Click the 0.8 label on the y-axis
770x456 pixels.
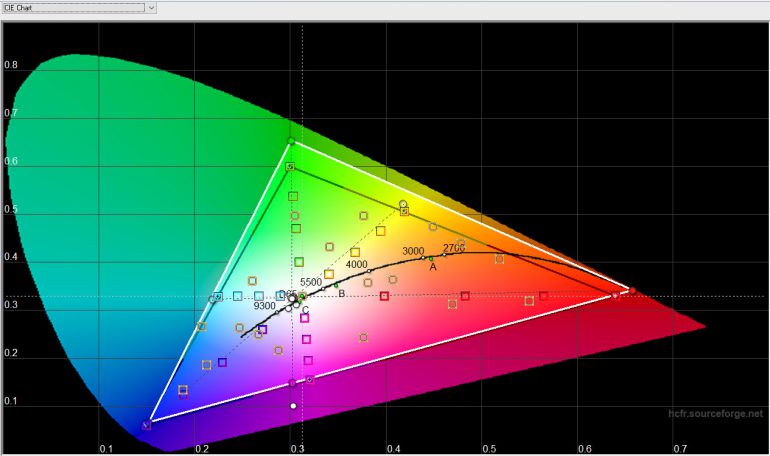10,65
